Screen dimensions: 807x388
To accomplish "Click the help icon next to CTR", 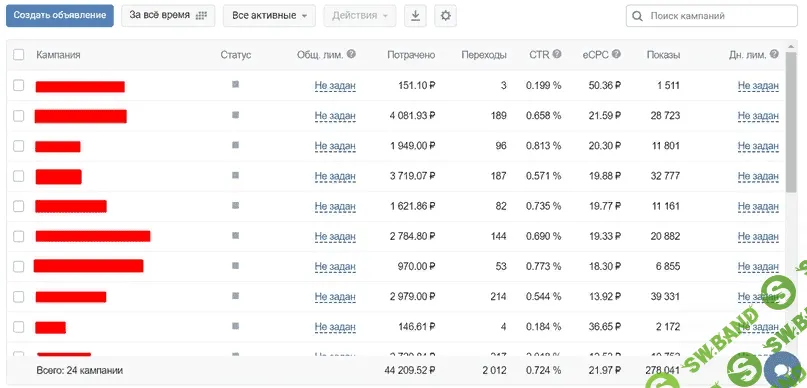I will pos(557,54).
